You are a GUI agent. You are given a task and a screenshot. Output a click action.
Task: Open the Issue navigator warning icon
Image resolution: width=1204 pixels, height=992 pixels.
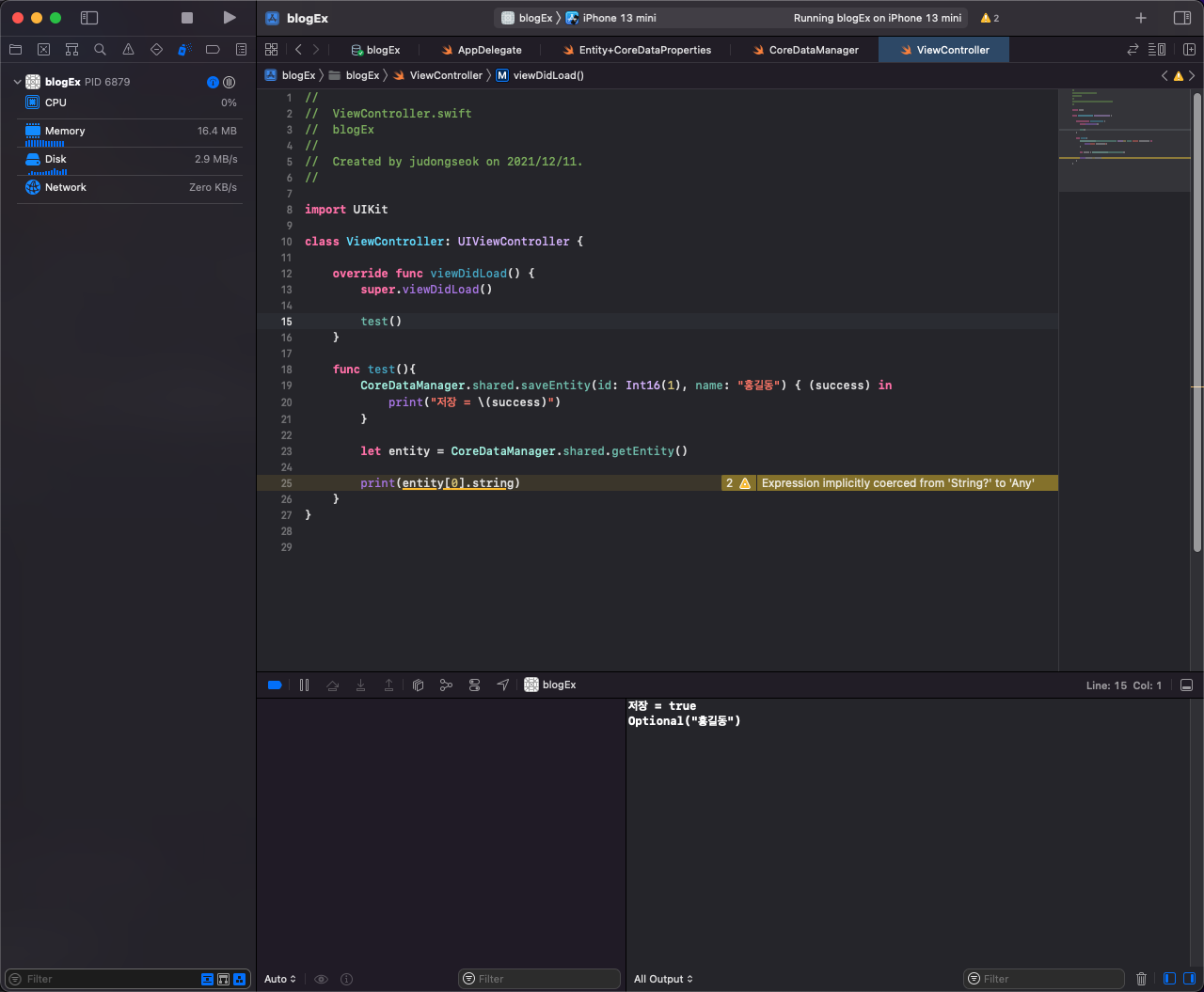[128, 50]
